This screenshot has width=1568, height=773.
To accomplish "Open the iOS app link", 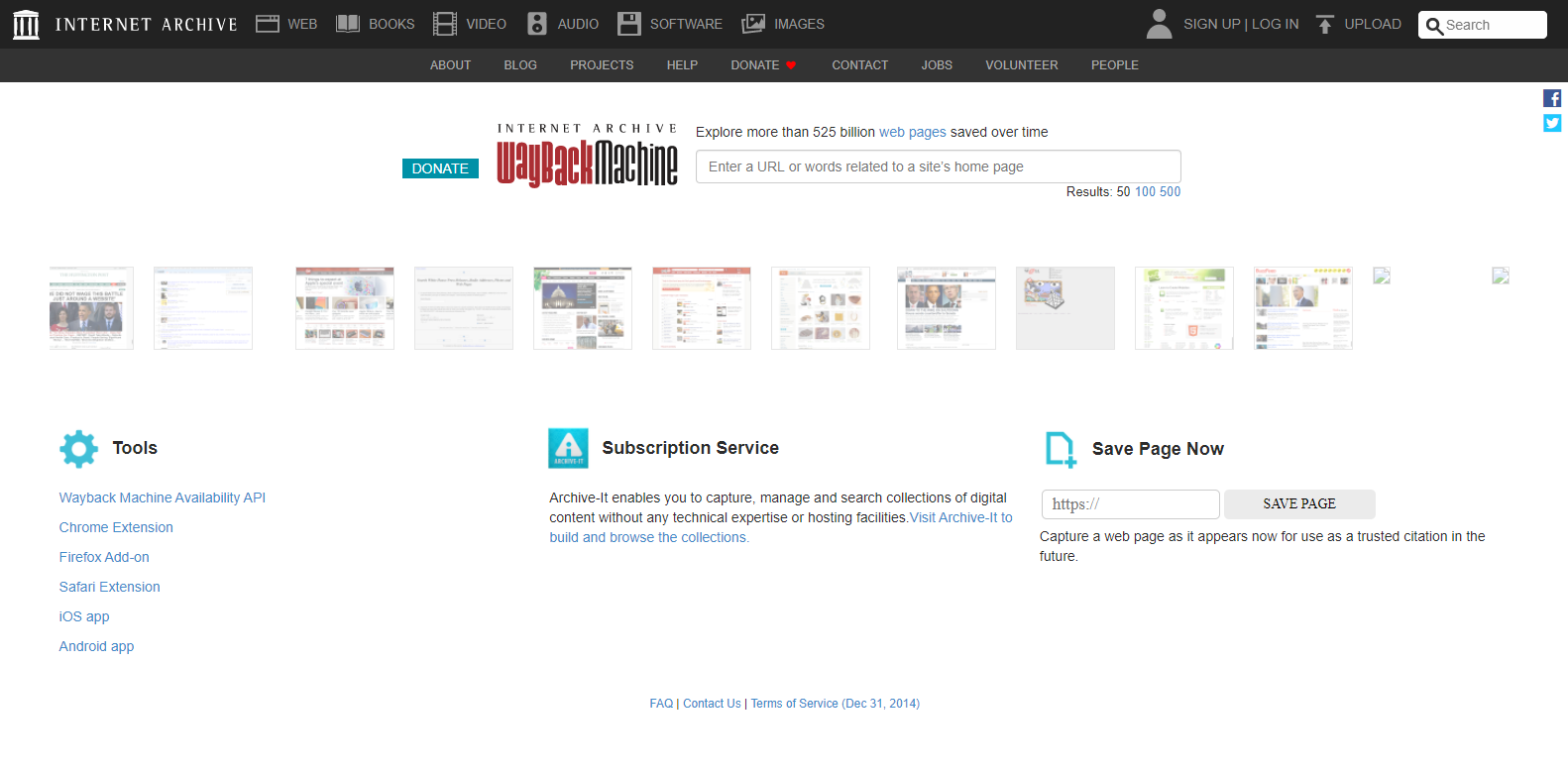I will tap(84, 616).
